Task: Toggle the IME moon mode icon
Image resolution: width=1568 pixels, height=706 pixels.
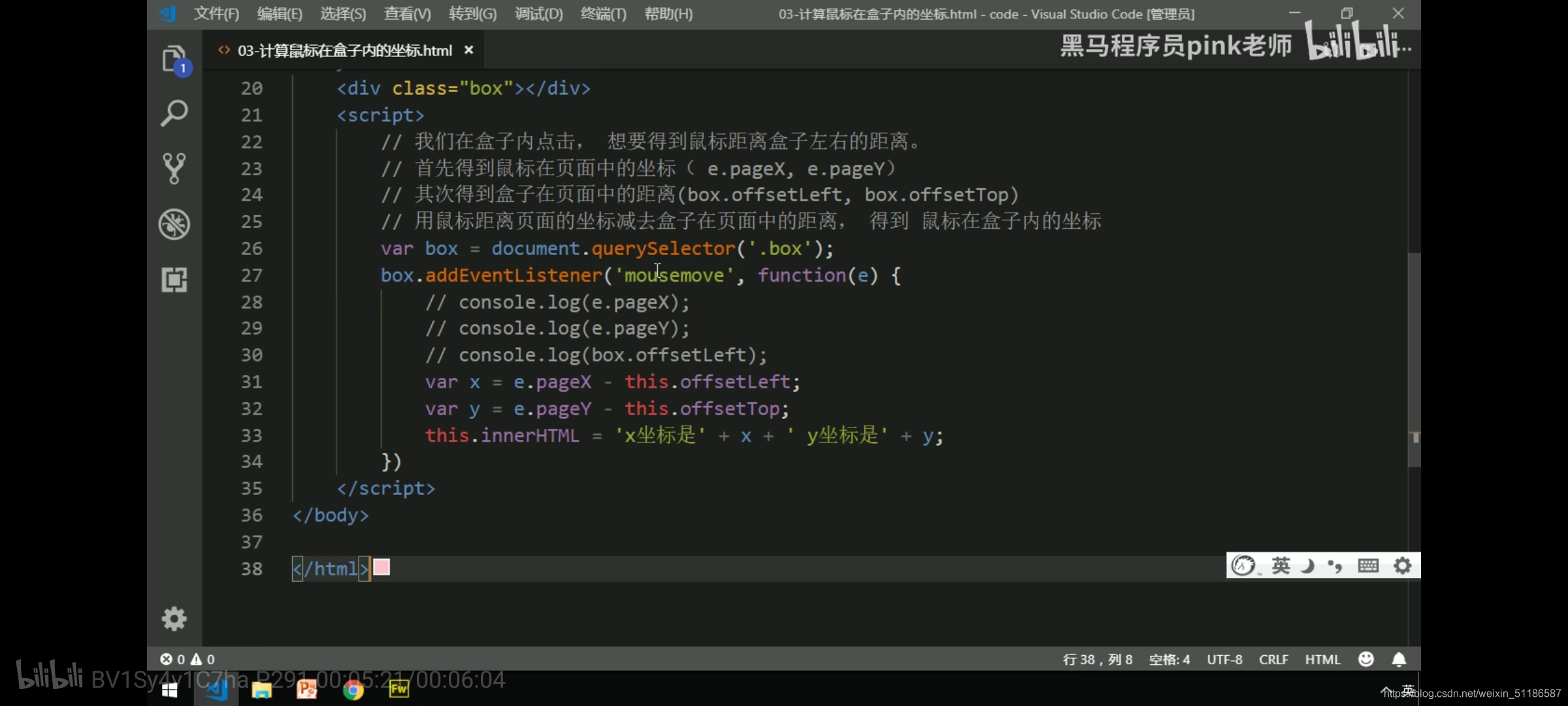Action: 1307,565
